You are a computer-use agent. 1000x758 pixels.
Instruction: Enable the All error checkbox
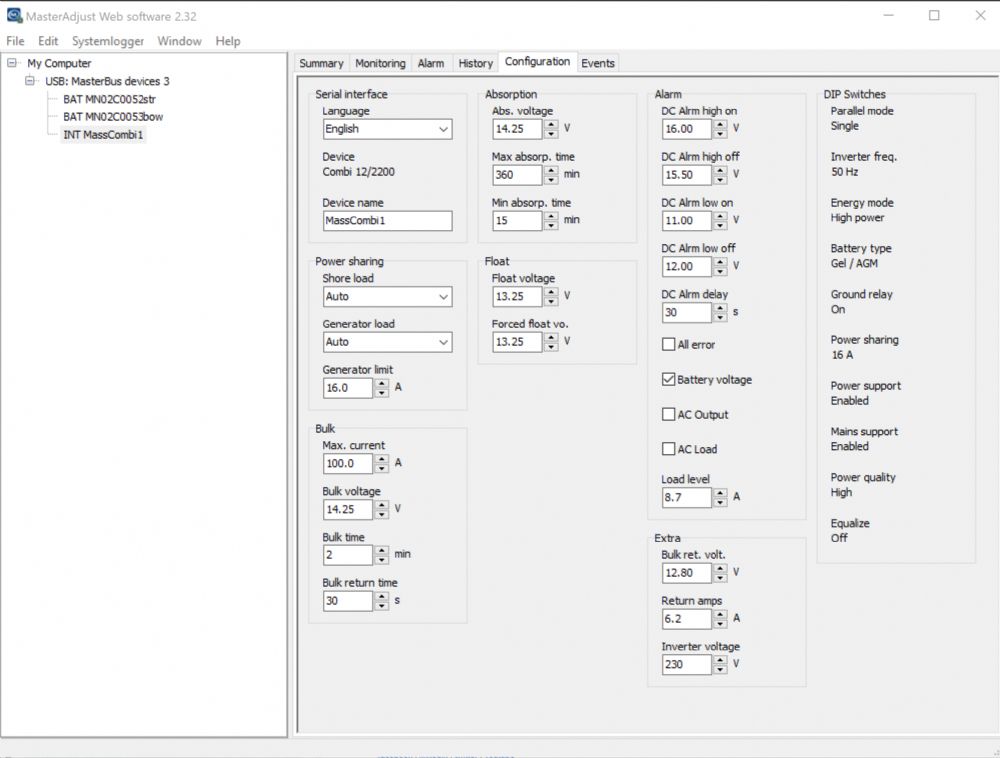[x=669, y=345]
